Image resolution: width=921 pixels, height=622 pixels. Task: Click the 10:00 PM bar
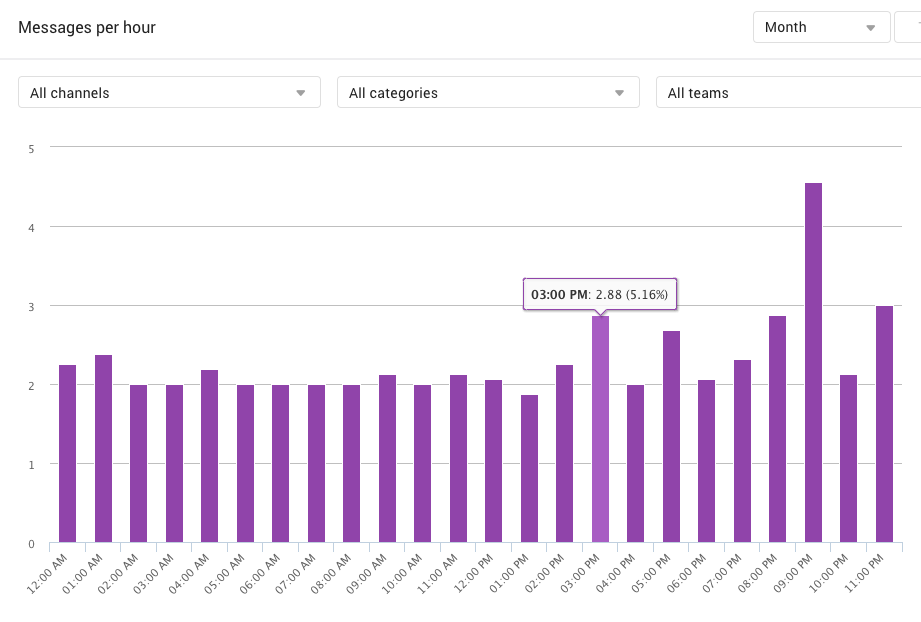tap(848, 458)
